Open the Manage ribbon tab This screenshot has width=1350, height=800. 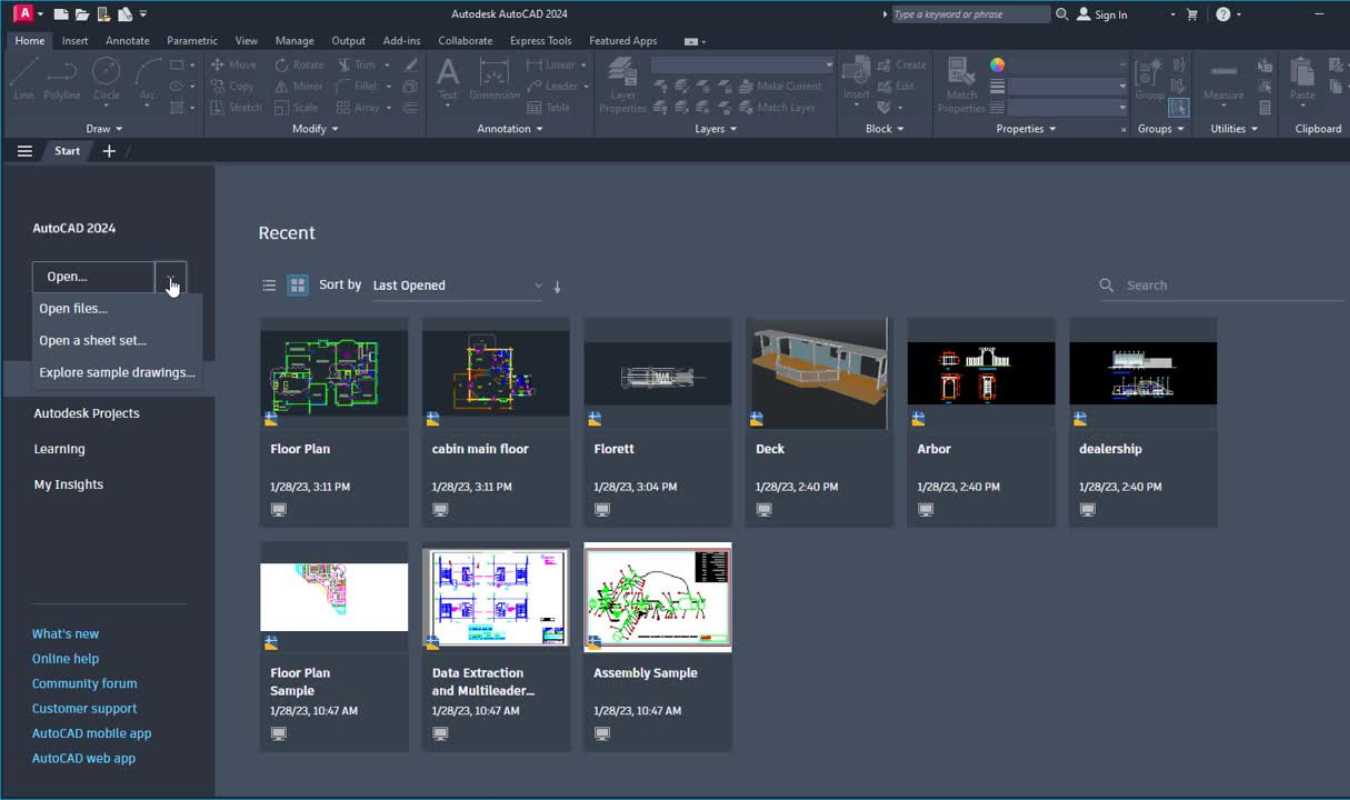(x=294, y=41)
